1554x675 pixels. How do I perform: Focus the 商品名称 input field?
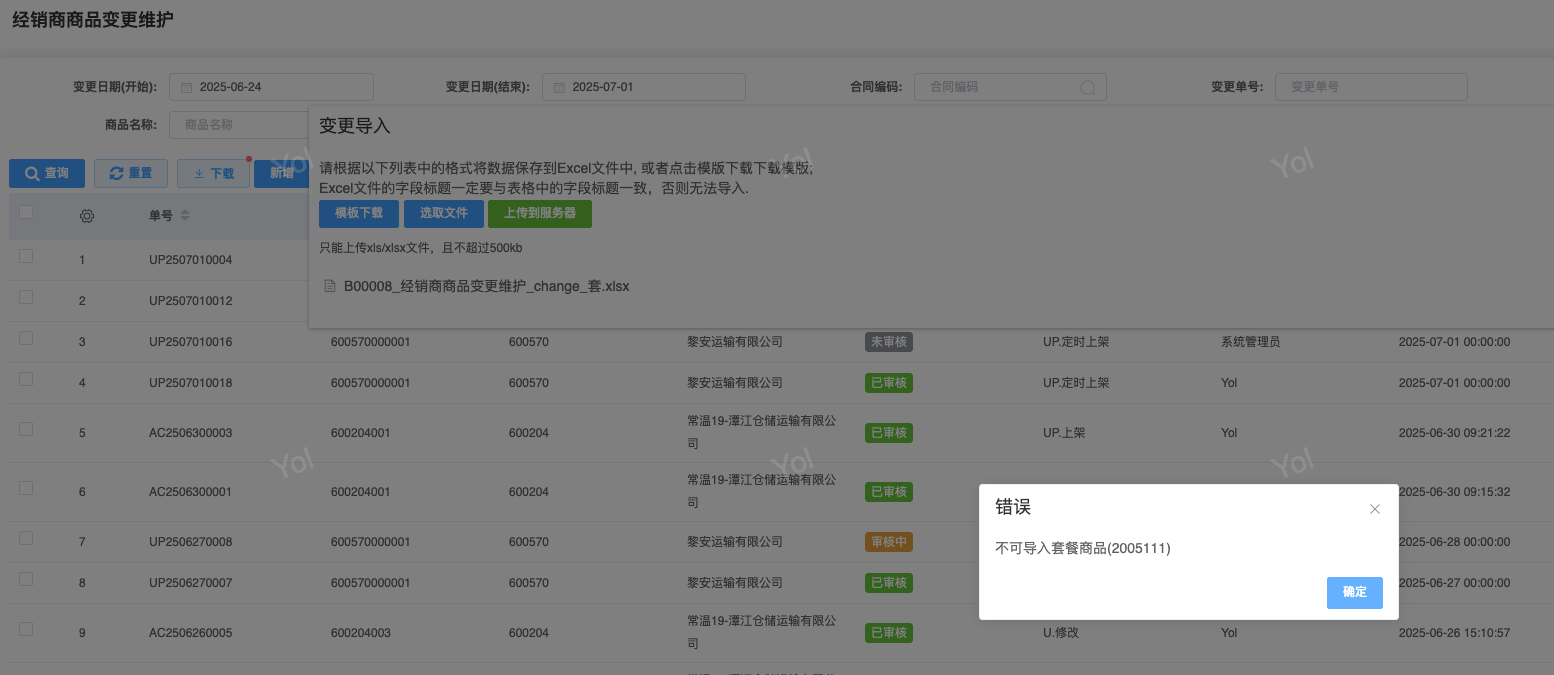pyautogui.click(x=240, y=125)
